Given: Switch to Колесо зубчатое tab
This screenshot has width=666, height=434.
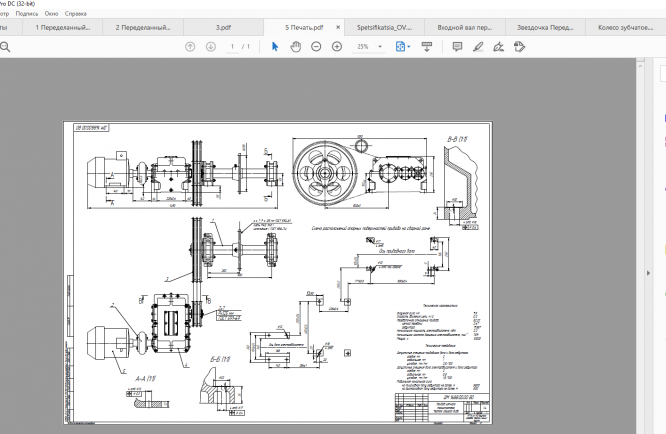Looking at the screenshot, I should point(625,28).
